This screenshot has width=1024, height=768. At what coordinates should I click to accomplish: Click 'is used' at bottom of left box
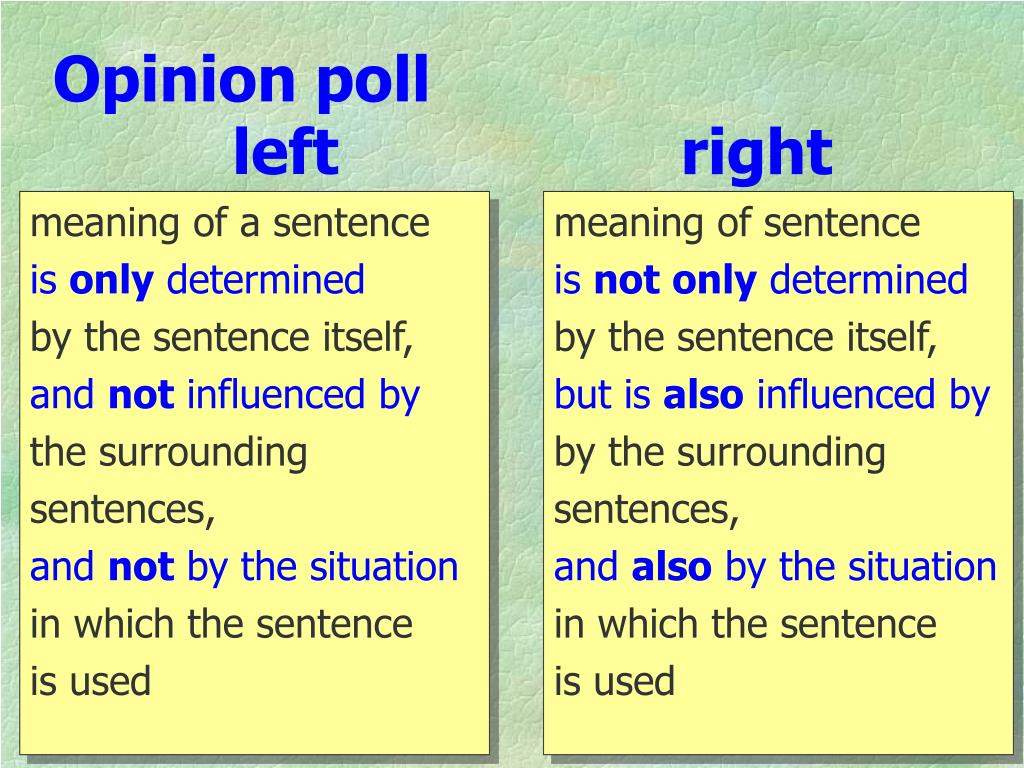coord(91,681)
